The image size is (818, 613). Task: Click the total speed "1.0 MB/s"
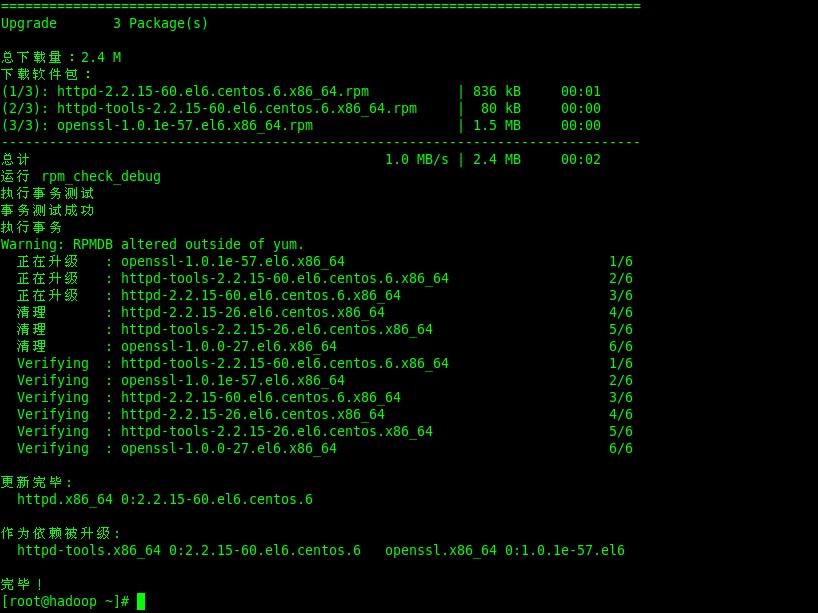[417, 159]
